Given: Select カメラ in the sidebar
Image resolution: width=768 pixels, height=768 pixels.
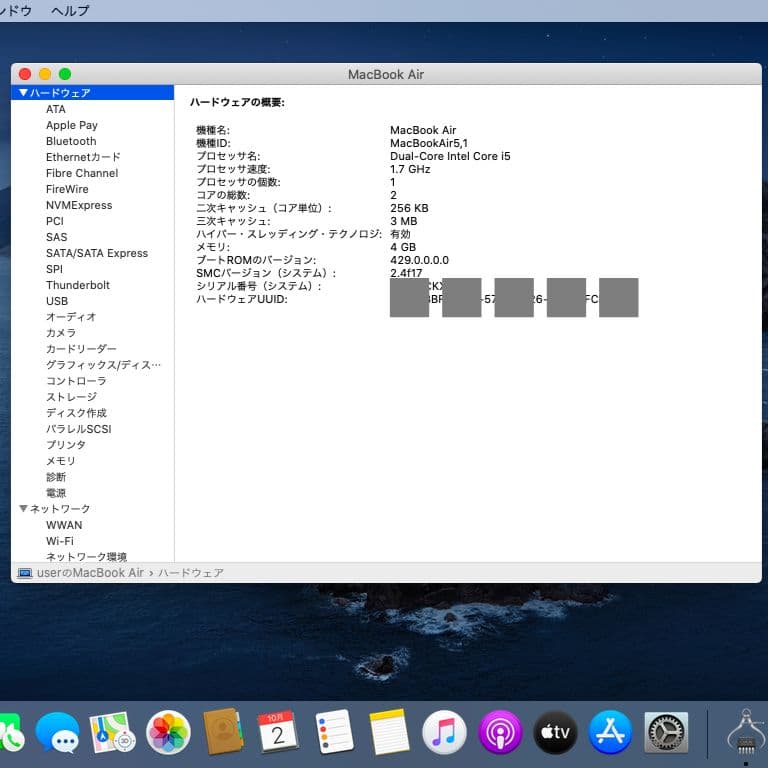Looking at the screenshot, I should pyautogui.click(x=61, y=333).
